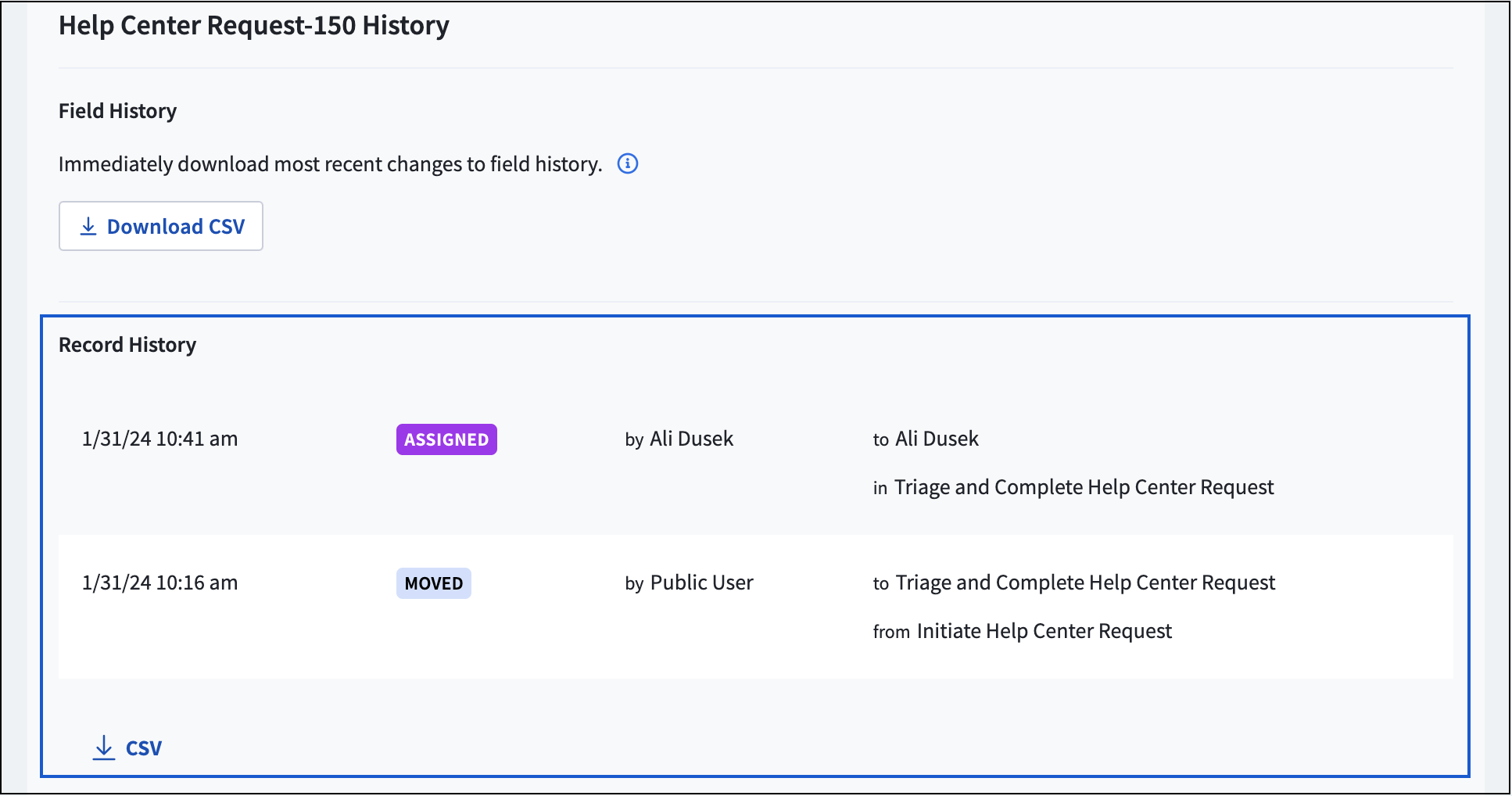The image size is (1512, 796).
Task: Click 'from Initiate Help Center Request' text
Action: pos(1023,631)
